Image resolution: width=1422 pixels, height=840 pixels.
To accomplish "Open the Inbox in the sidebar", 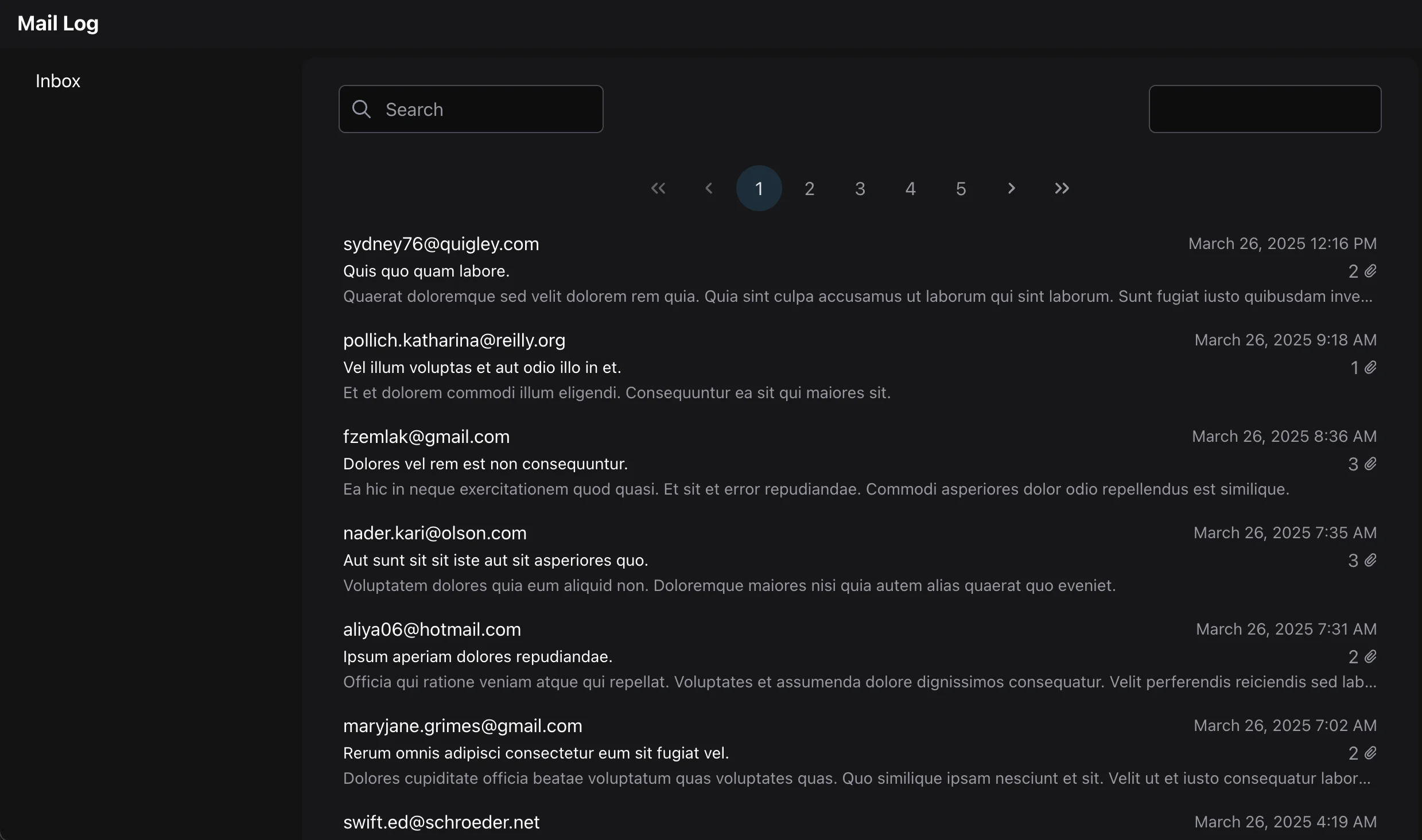I will (58, 81).
